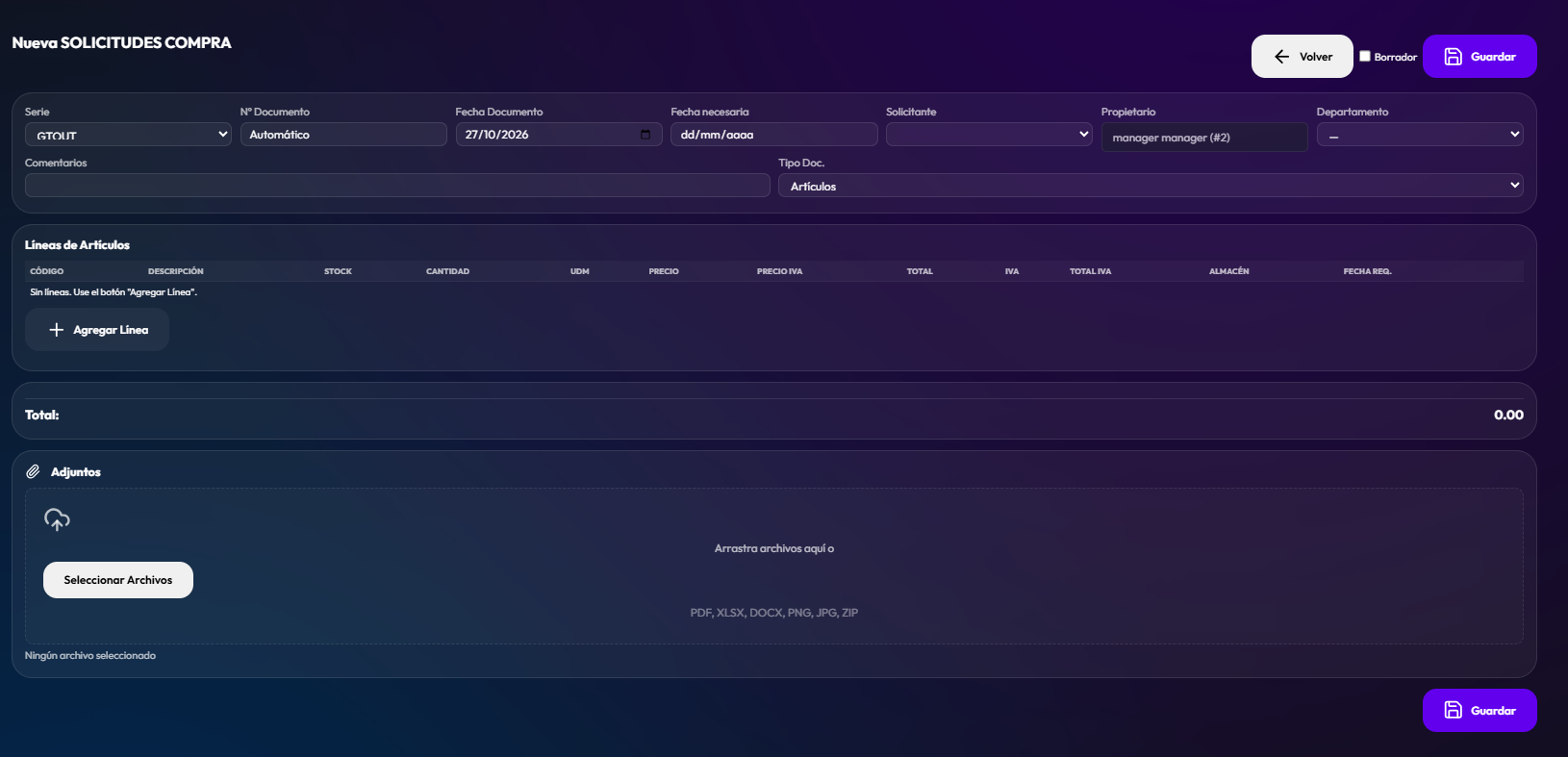Click the UDM column header
Image resolution: width=1568 pixels, height=757 pixels.
click(580, 271)
